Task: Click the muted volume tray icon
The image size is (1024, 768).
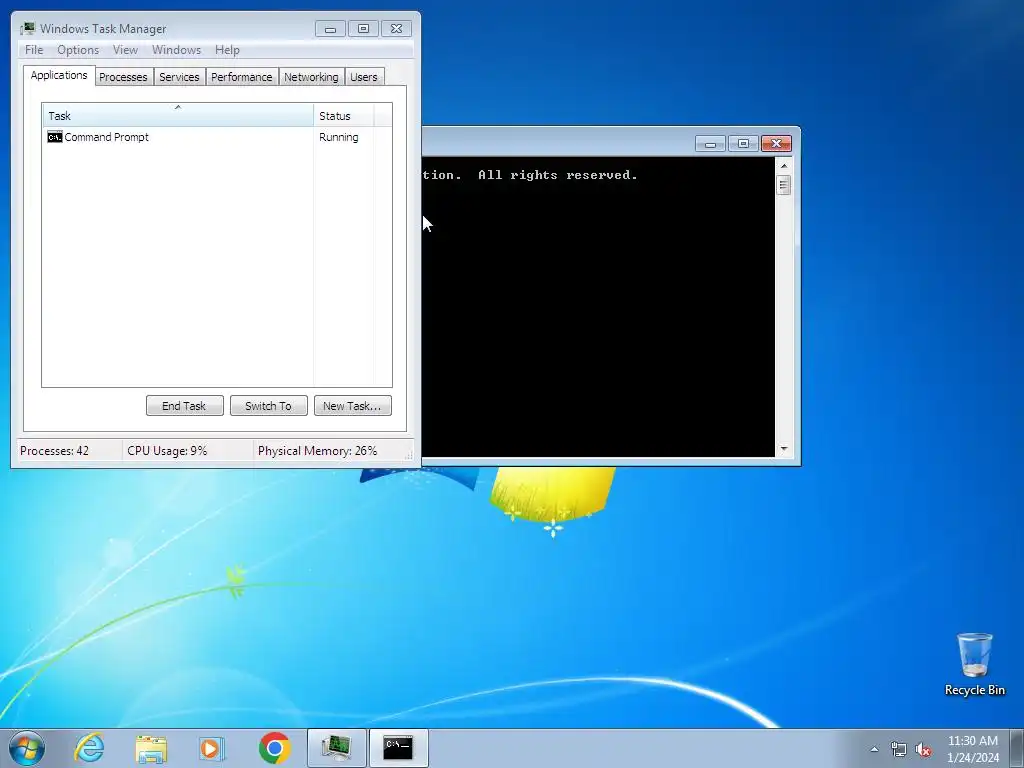Action: point(923,749)
